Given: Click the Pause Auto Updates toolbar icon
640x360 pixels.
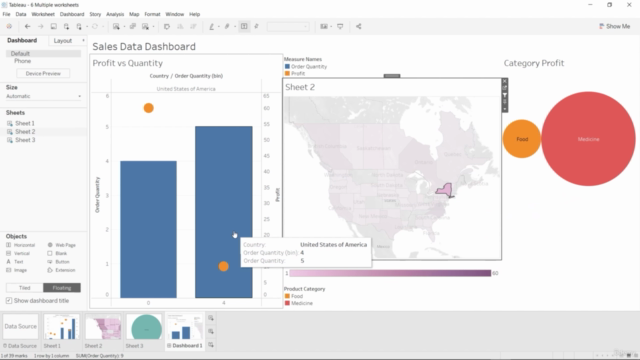Looking at the screenshot, I should coord(79,27).
